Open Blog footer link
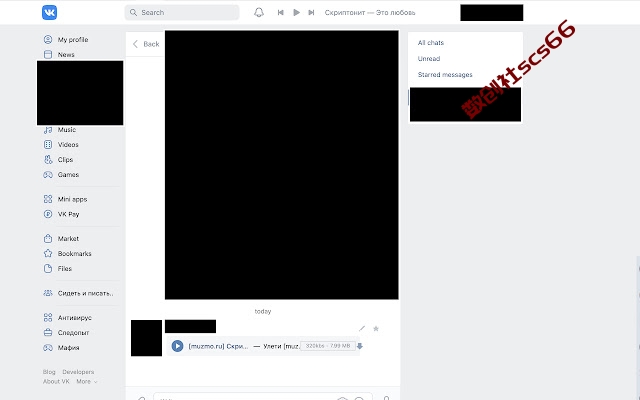Screen dimensions: 640x400 coord(49,372)
